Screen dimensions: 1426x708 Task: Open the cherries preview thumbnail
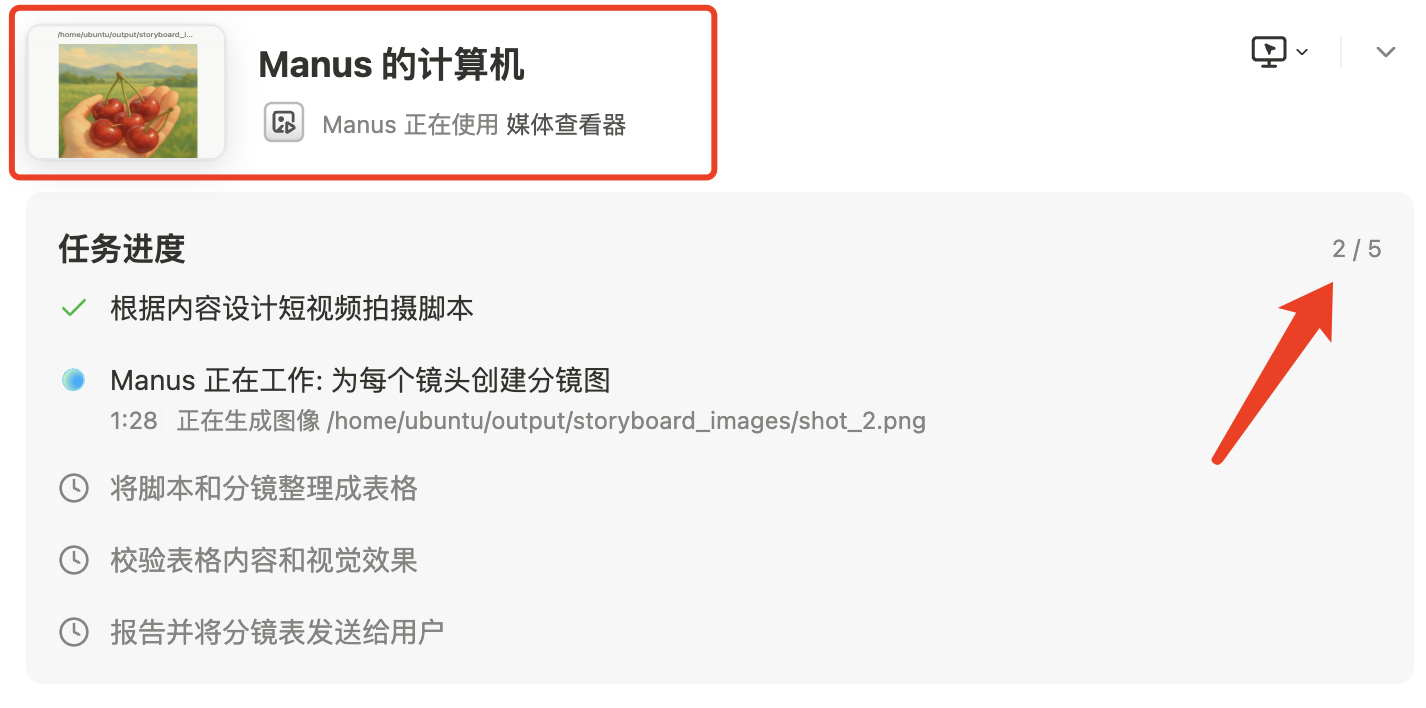(127, 92)
